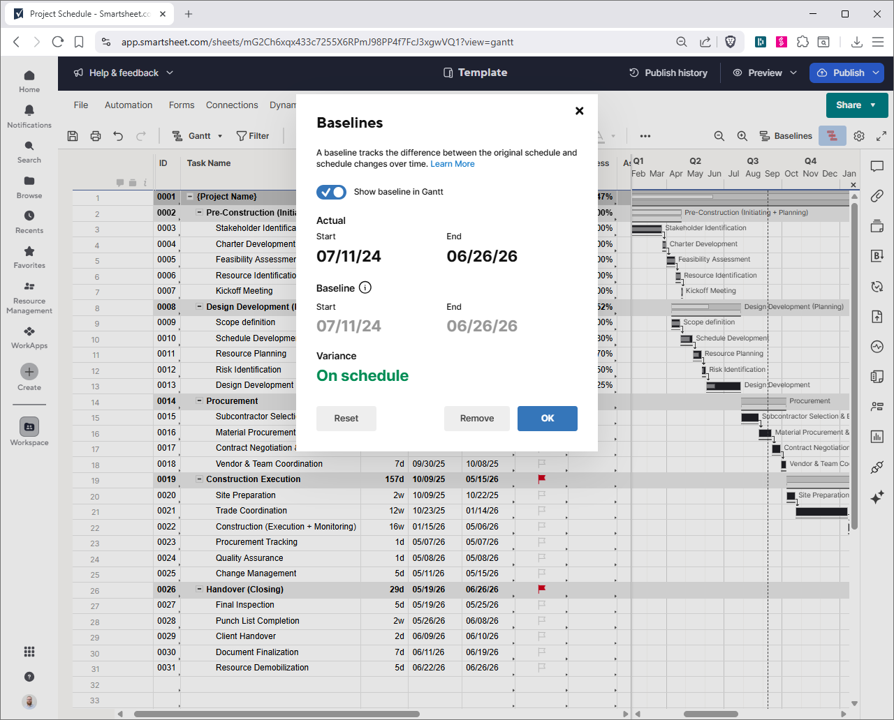The height and width of the screenshot is (720, 894).
Task: Open the WorkApps sidebar icon
Action: pyautogui.click(x=29, y=332)
